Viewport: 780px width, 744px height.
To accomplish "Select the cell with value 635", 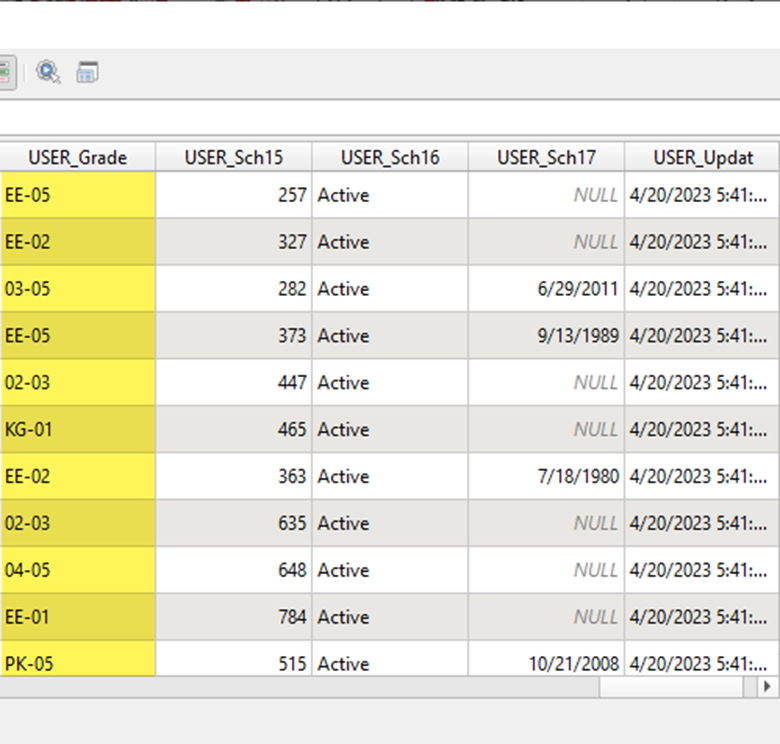I will [234, 523].
